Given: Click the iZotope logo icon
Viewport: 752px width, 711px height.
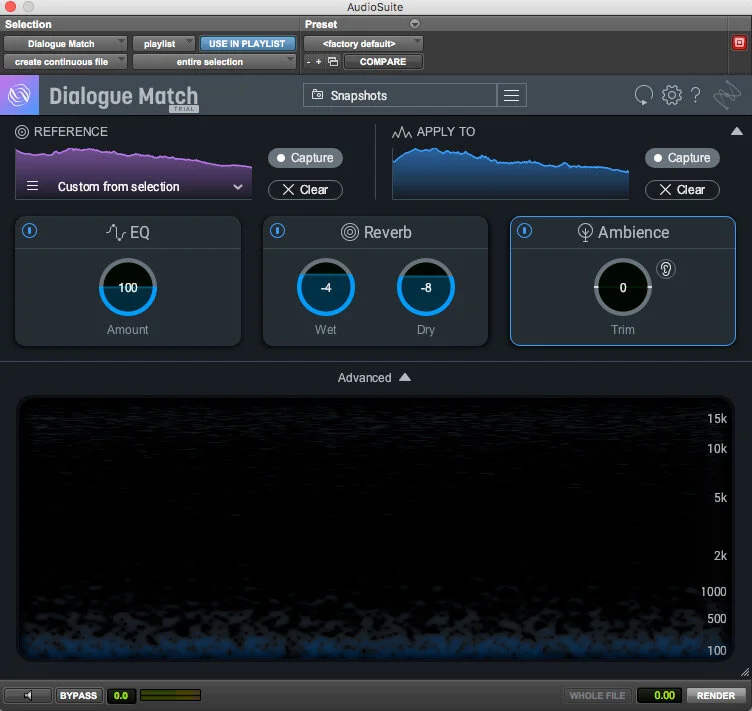Looking at the screenshot, I should (x=19, y=95).
